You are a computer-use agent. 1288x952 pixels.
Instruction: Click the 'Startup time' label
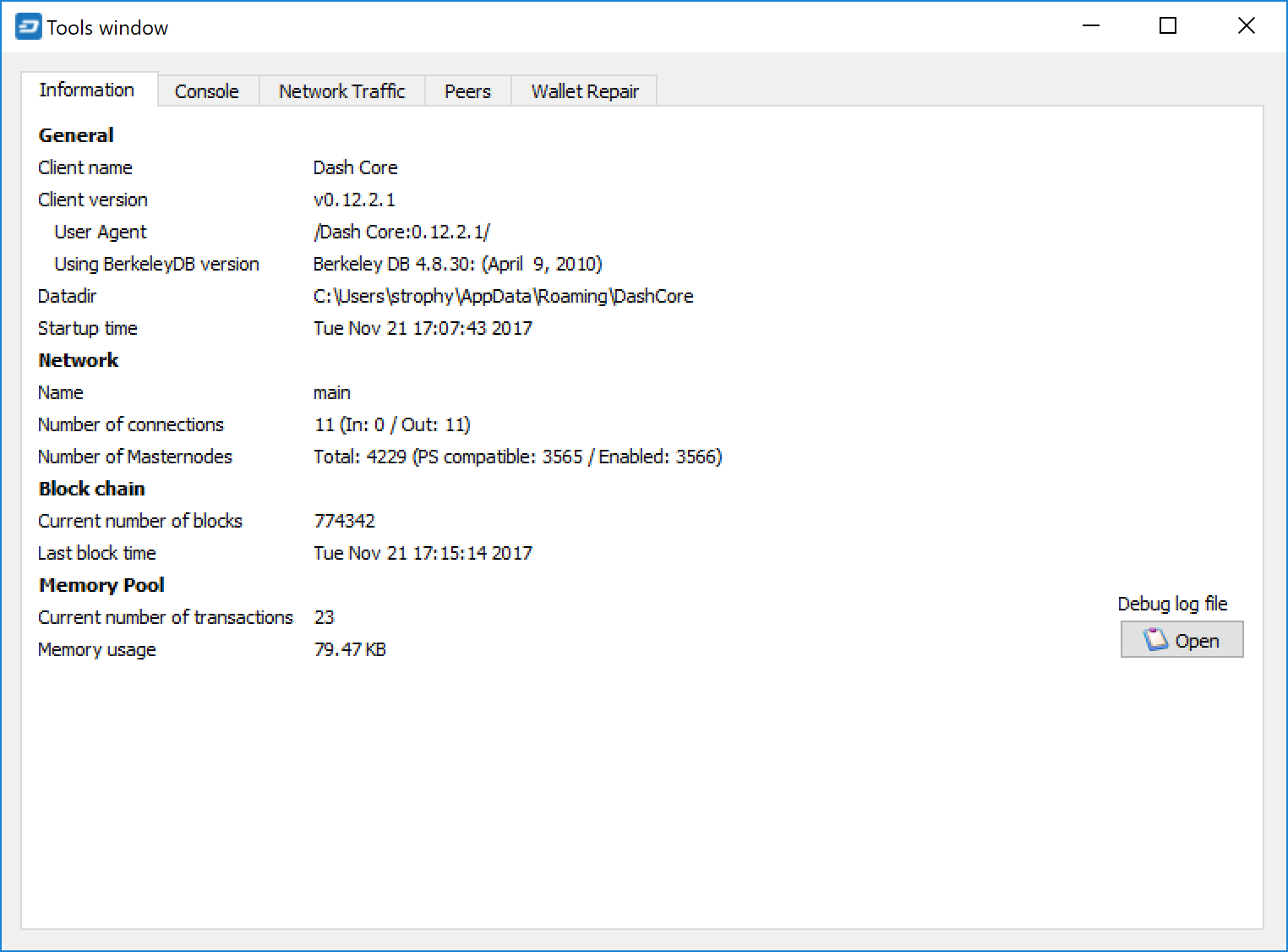point(88,328)
